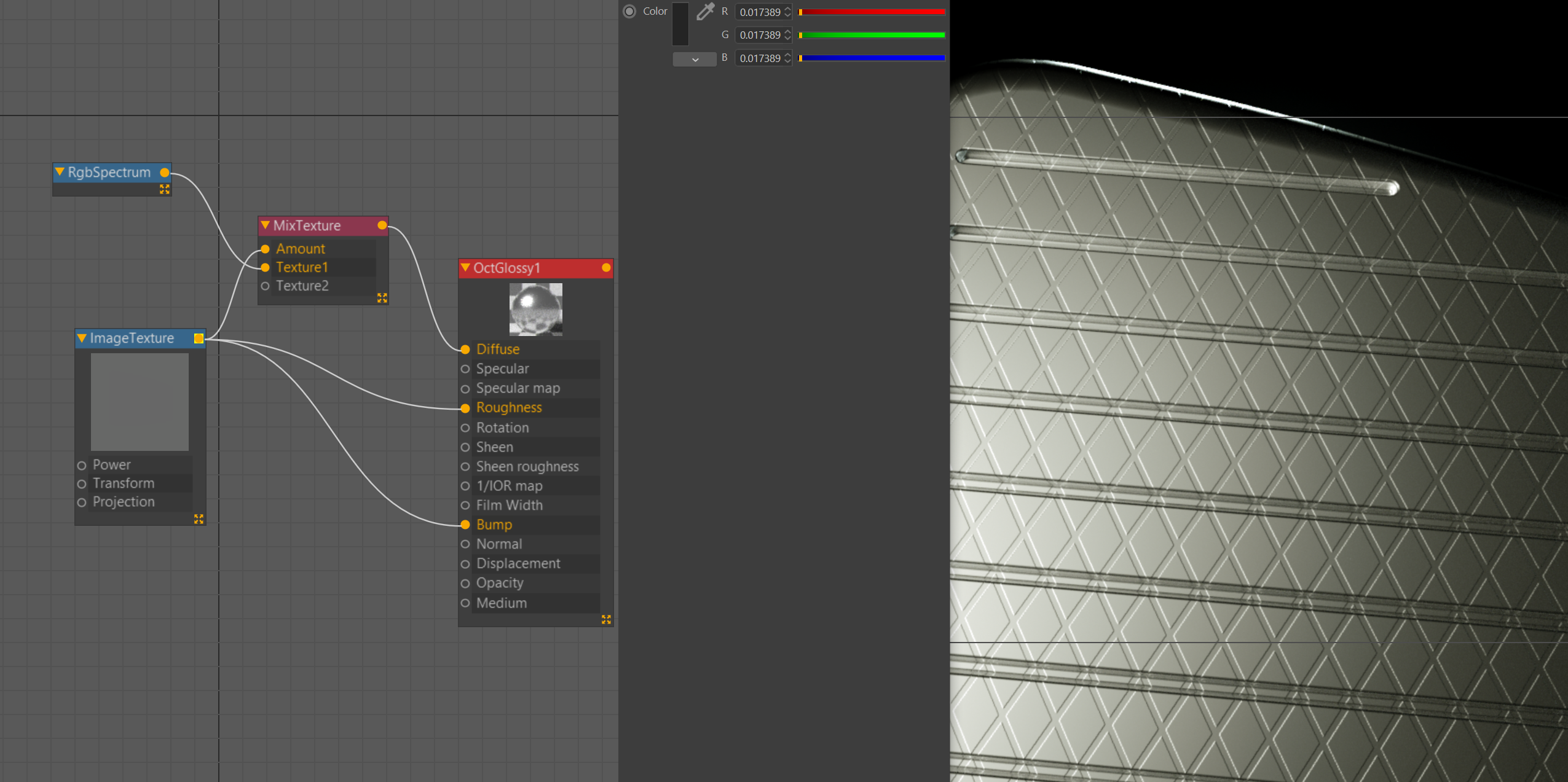Click RgbSpectrum node resize corner icon

pos(164,189)
